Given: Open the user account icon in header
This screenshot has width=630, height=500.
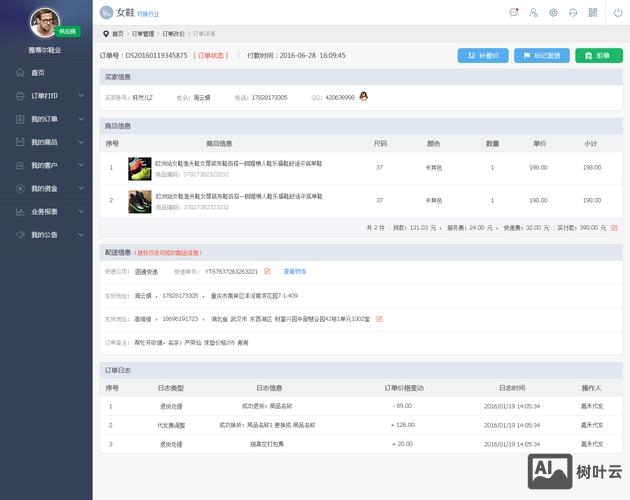Looking at the screenshot, I should (534, 13).
